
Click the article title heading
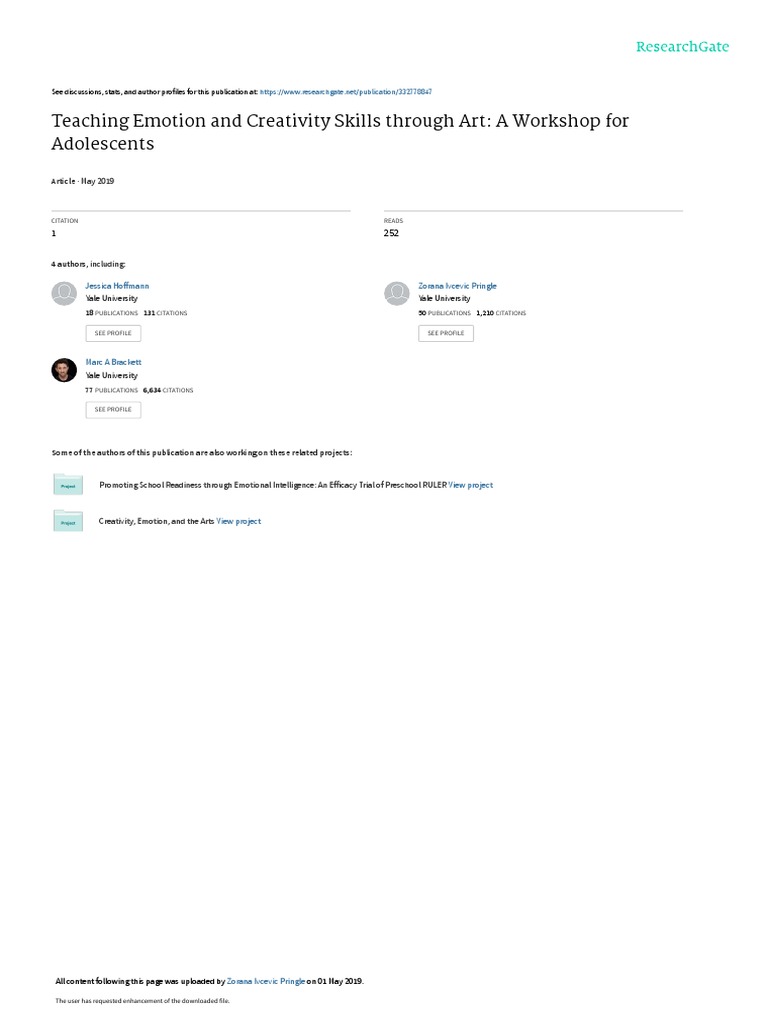click(340, 131)
